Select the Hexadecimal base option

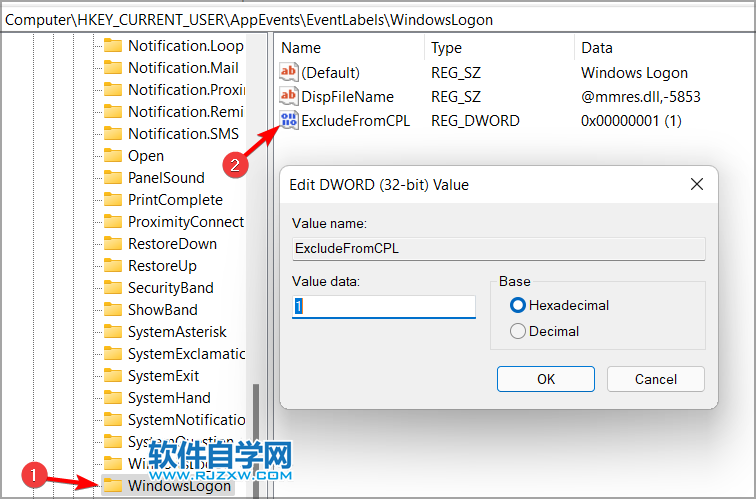click(518, 305)
